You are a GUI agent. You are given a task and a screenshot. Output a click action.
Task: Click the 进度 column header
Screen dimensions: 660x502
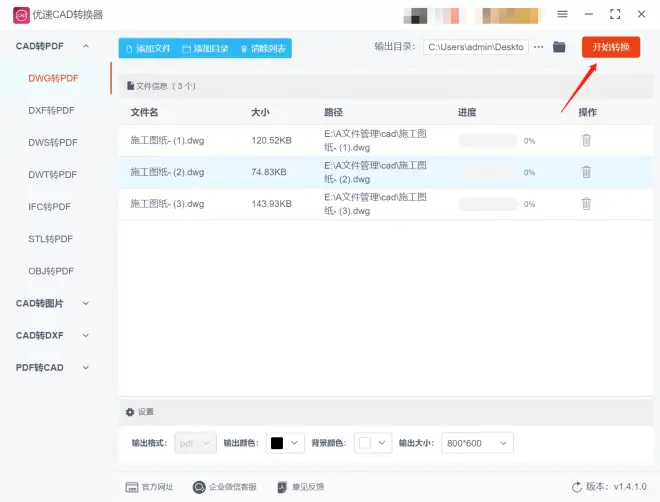click(467, 112)
